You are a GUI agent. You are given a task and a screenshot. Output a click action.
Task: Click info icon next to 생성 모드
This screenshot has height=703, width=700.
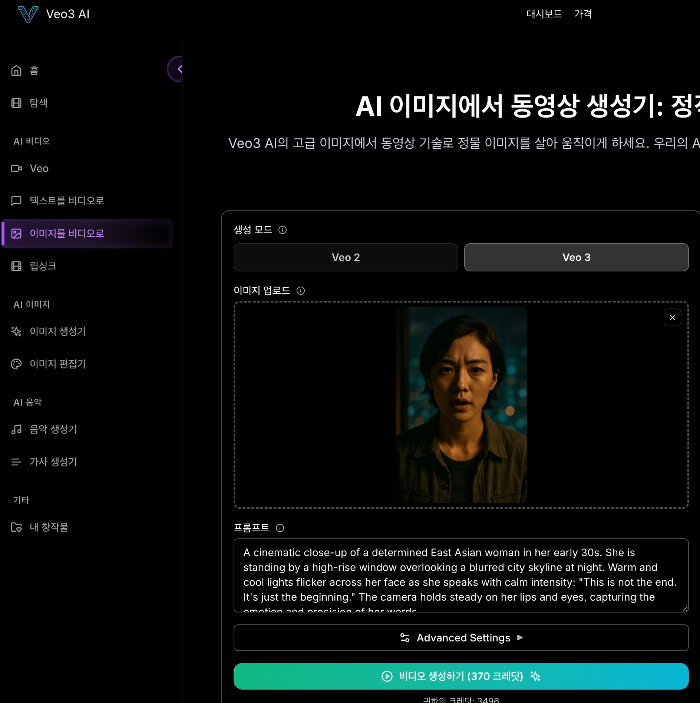pyautogui.click(x=283, y=230)
